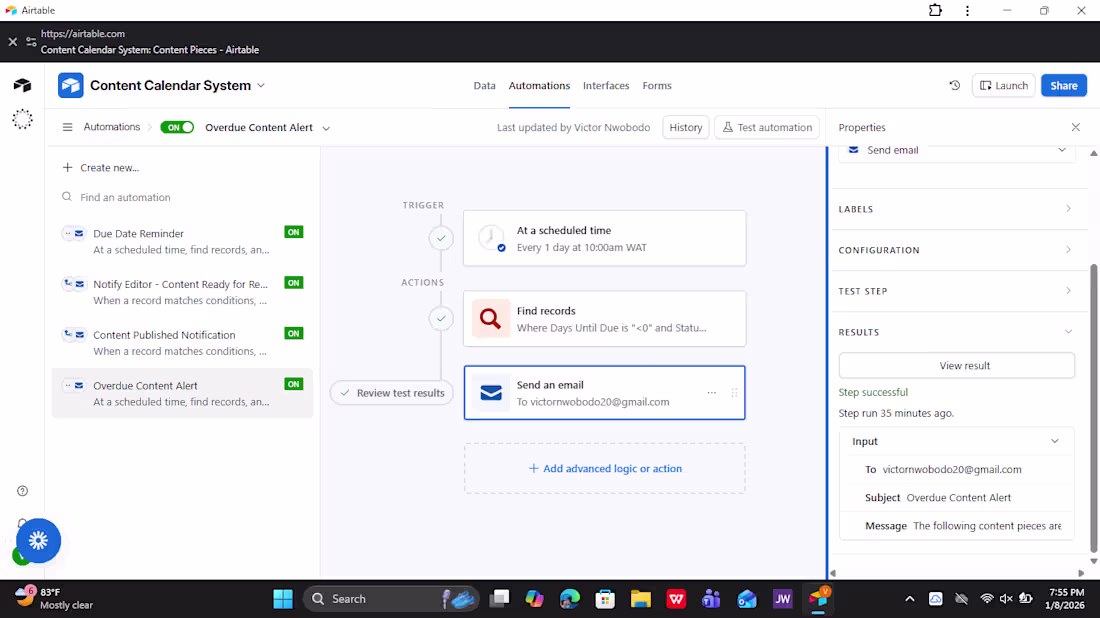Click the plus icon beside Create new

coord(67,168)
